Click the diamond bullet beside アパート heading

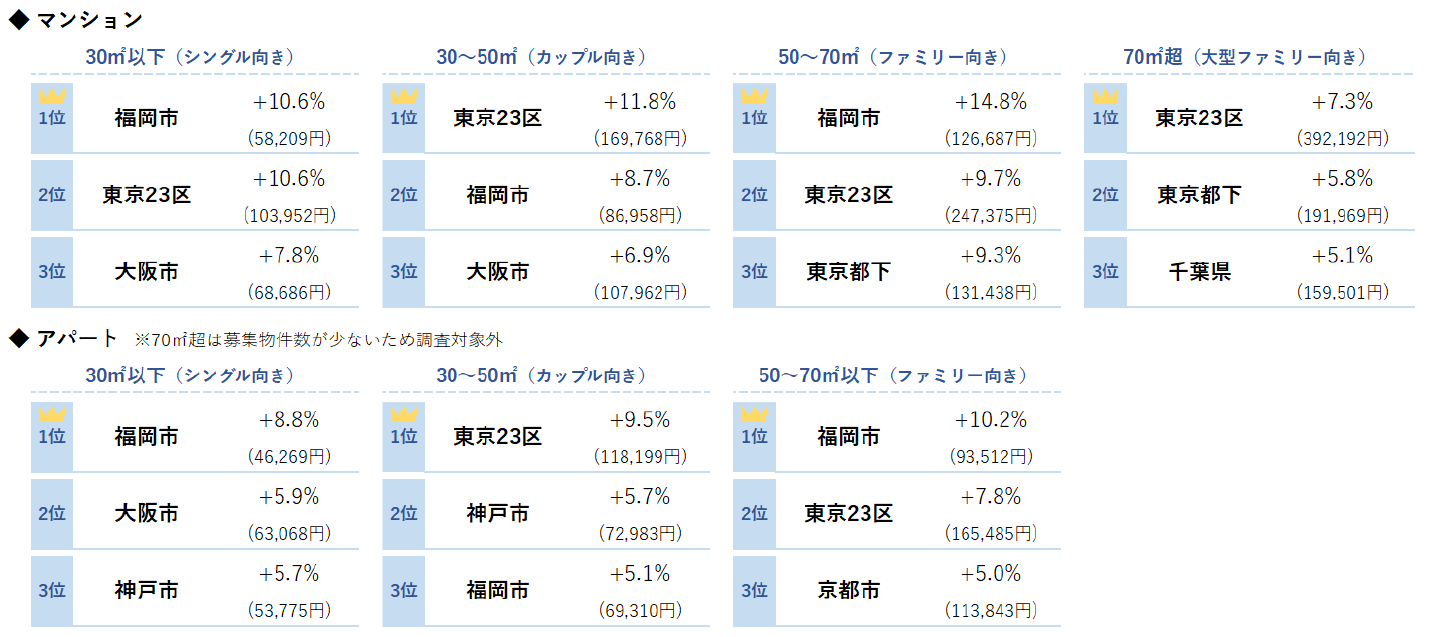pyautogui.click(x=17, y=339)
